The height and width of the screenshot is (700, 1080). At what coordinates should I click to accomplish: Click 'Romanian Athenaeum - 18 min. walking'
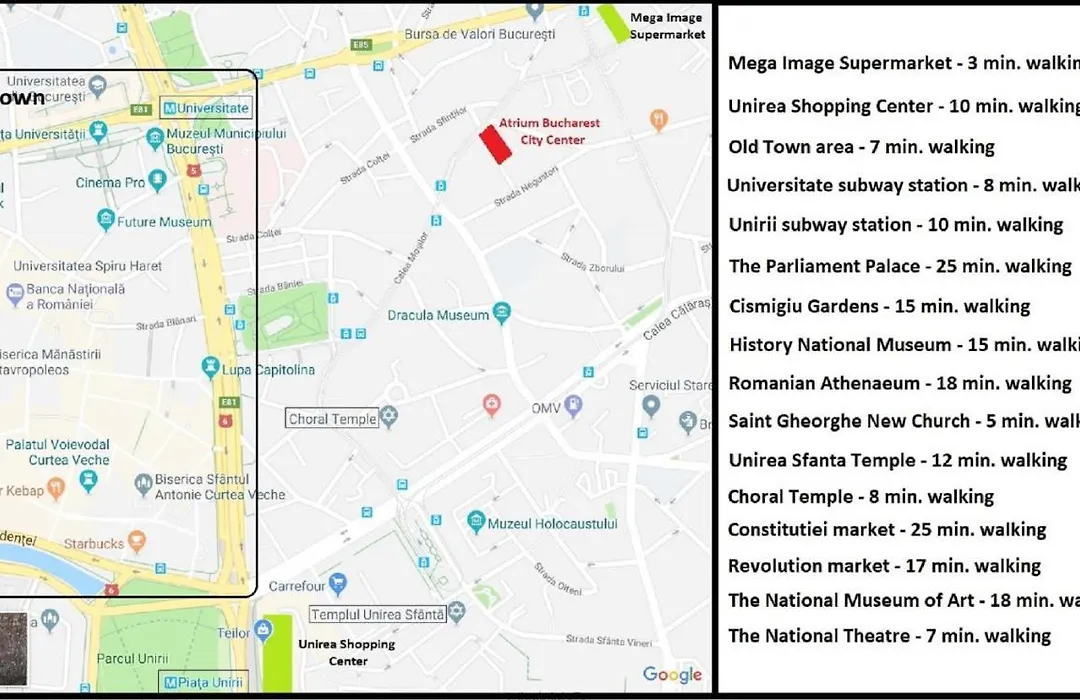(x=900, y=383)
